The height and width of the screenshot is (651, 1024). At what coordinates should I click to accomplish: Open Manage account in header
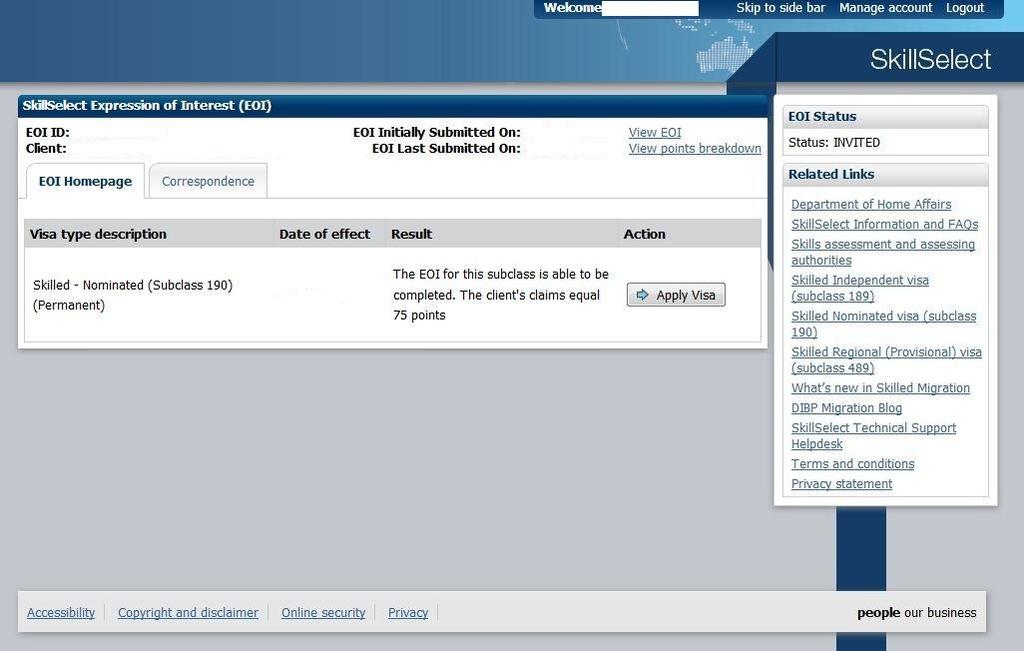(x=885, y=8)
